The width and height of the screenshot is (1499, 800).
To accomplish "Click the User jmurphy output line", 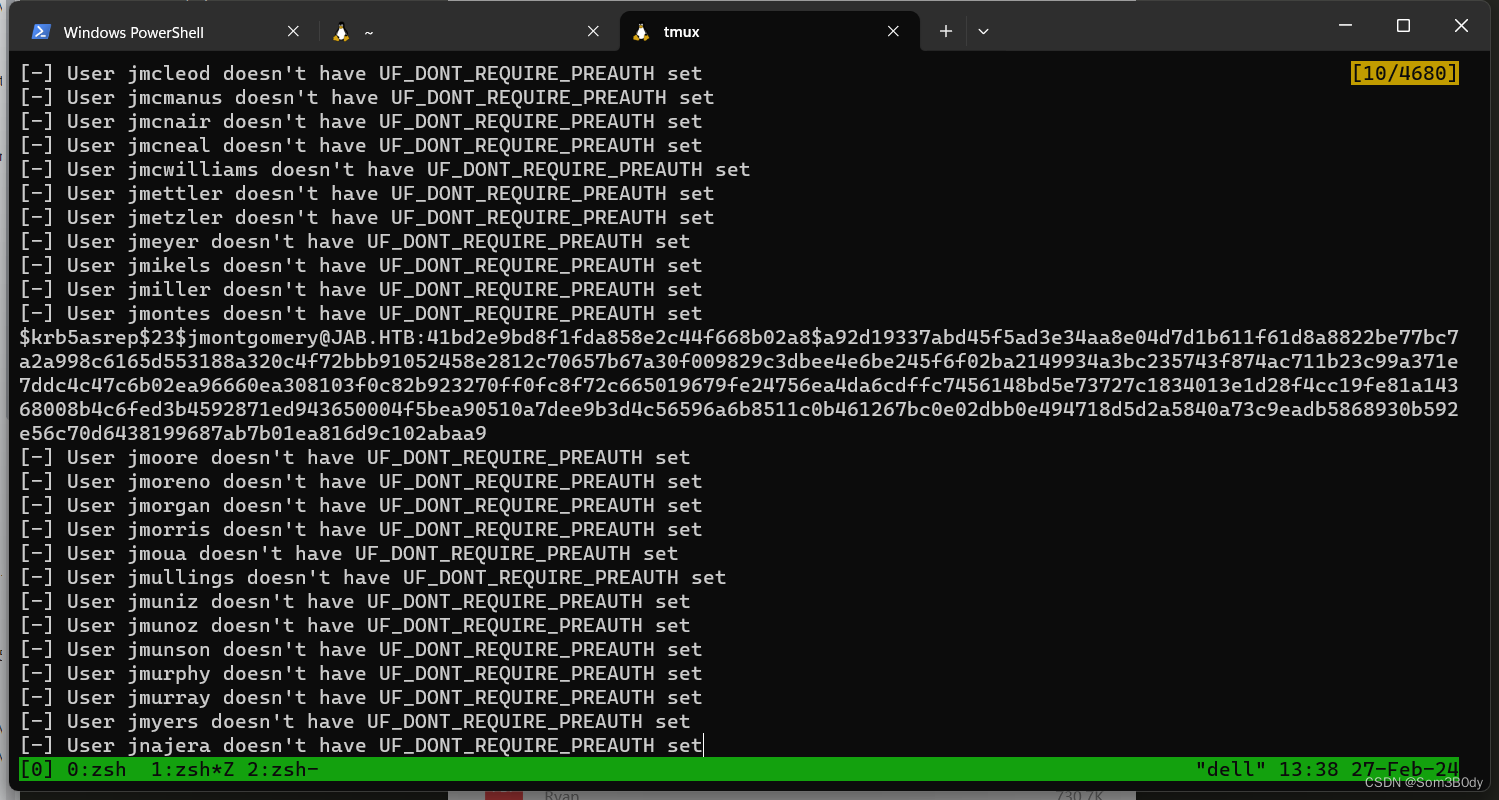I will point(361,673).
